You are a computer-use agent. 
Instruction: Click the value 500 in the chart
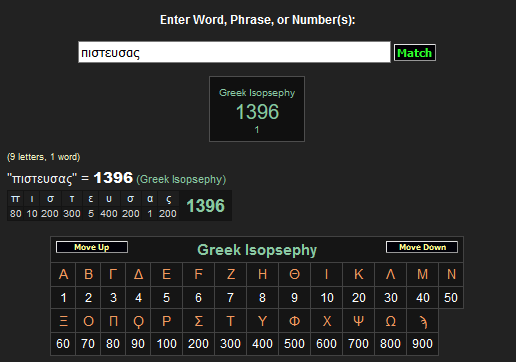pyautogui.click(x=294, y=344)
